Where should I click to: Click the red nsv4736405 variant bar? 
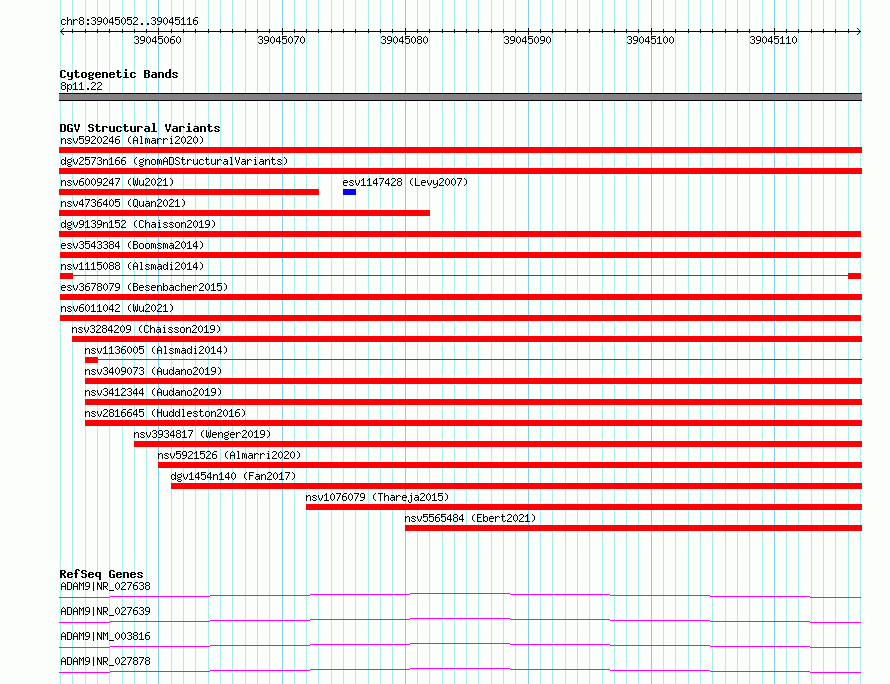(245, 213)
